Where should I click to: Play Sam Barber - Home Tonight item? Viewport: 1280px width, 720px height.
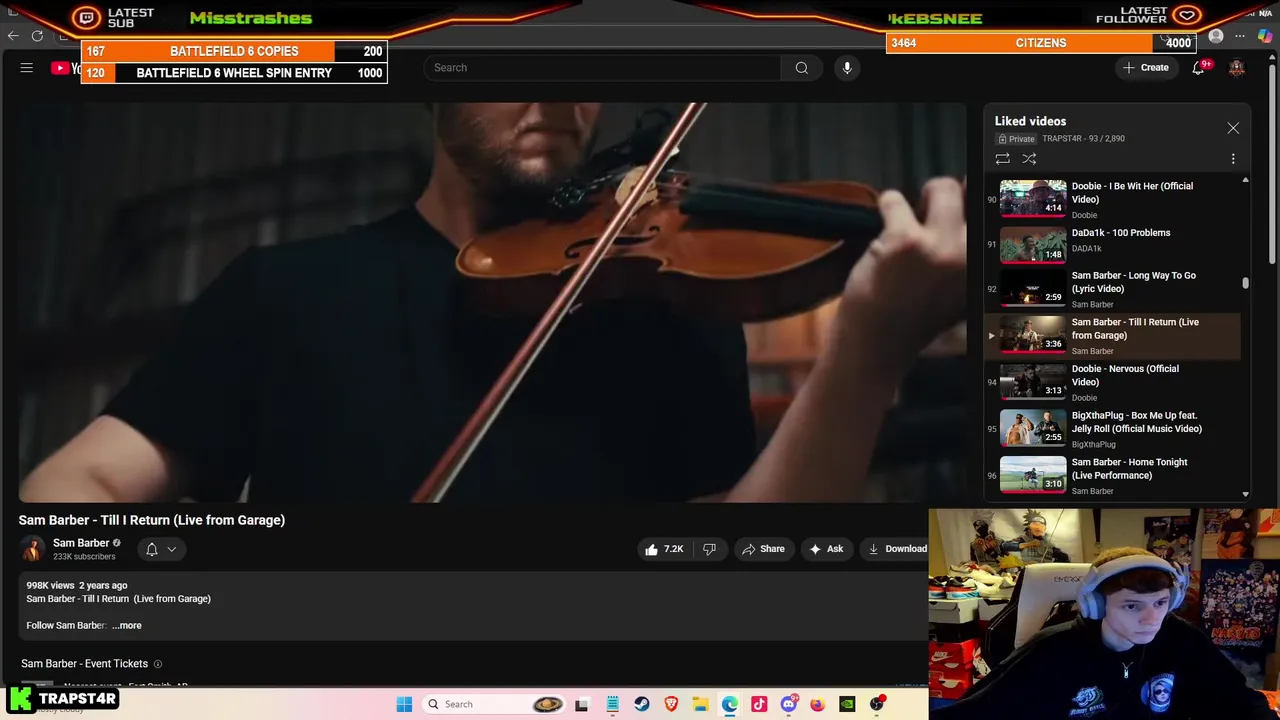tap(1113, 476)
